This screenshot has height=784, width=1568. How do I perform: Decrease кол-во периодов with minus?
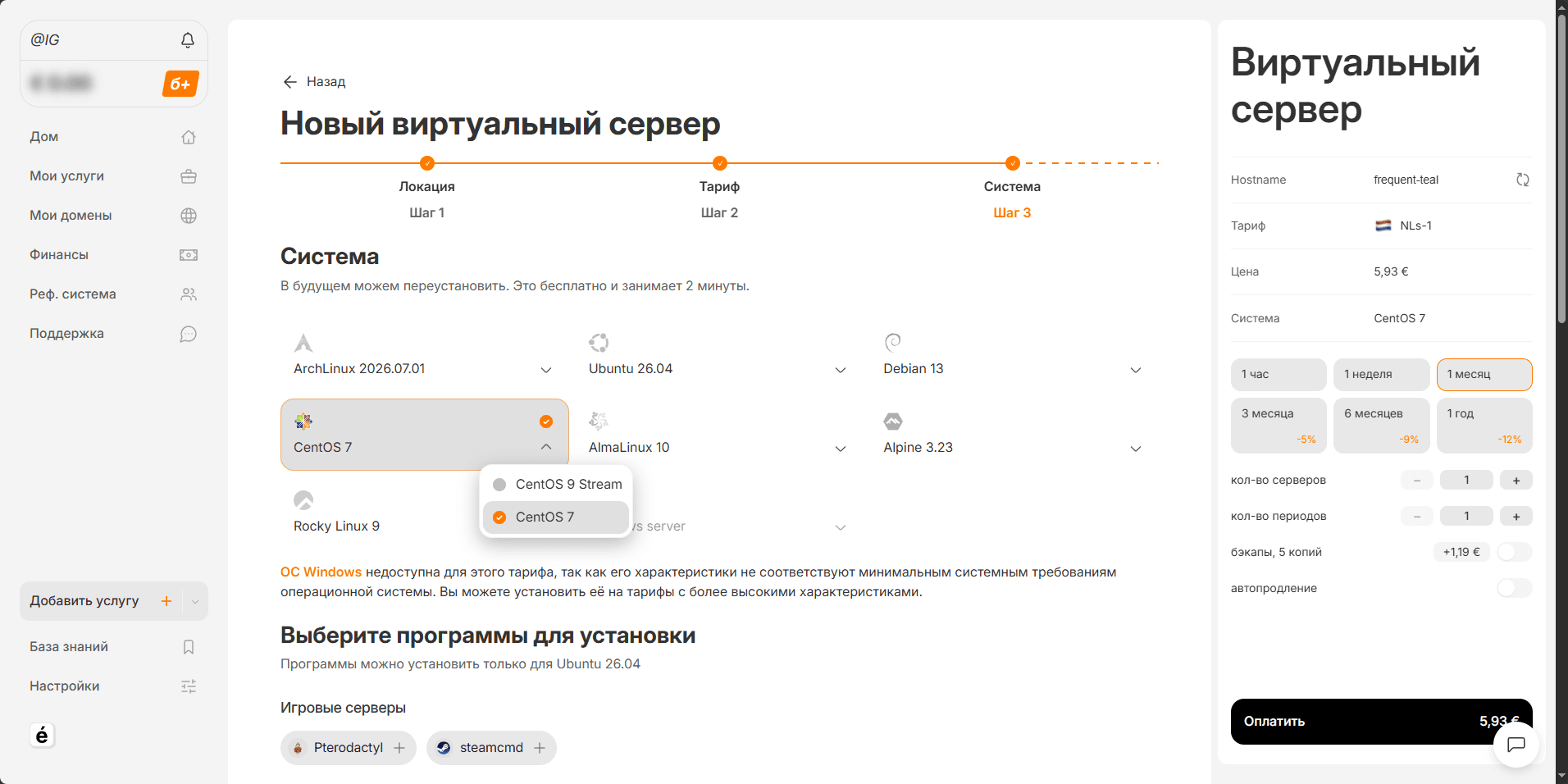pyautogui.click(x=1417, y=517)
